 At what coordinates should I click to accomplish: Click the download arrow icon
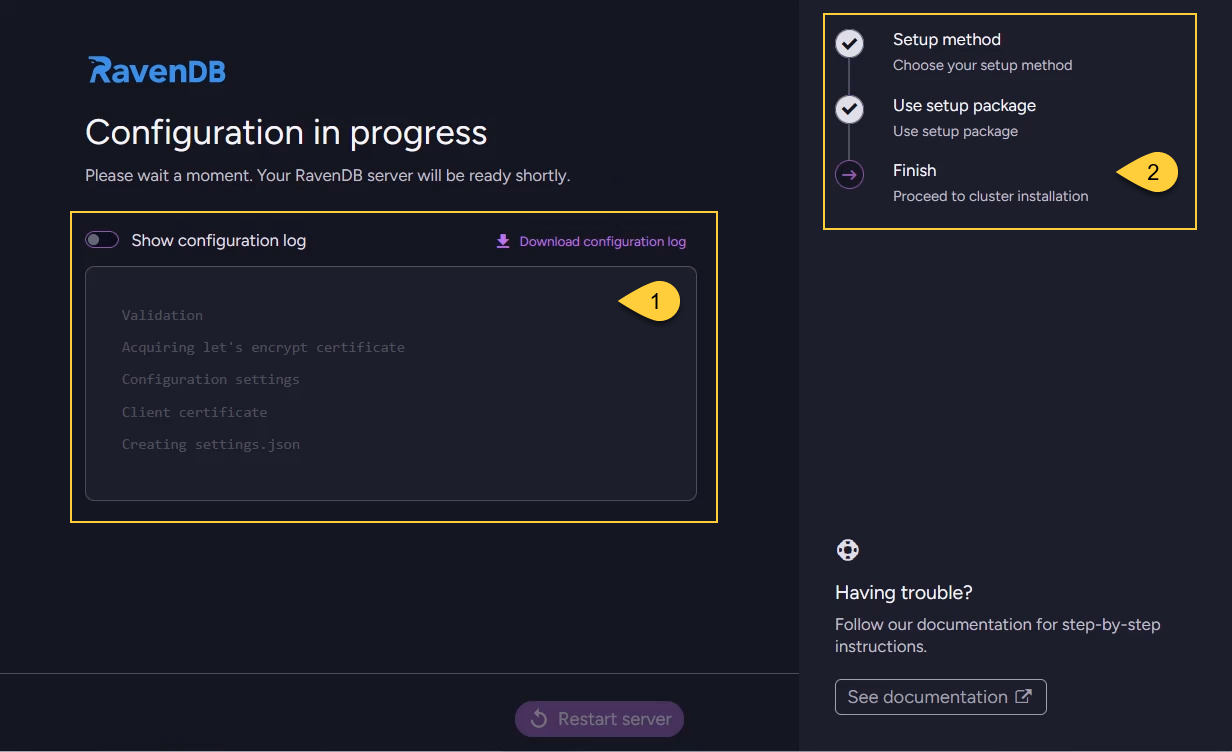[x=503, y=241]
